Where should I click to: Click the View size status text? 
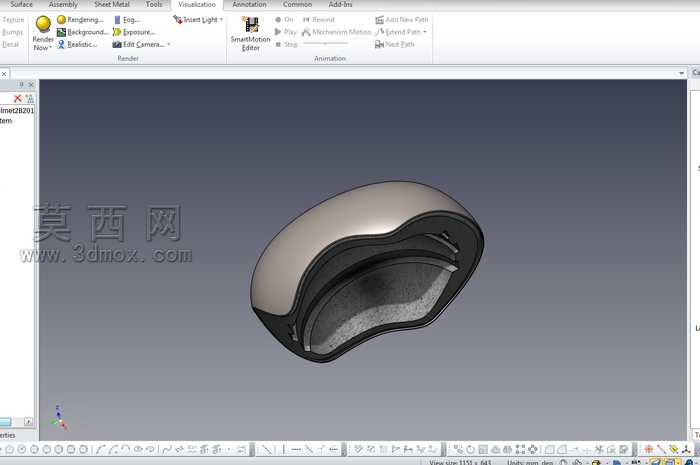click(x=460, y=462)
